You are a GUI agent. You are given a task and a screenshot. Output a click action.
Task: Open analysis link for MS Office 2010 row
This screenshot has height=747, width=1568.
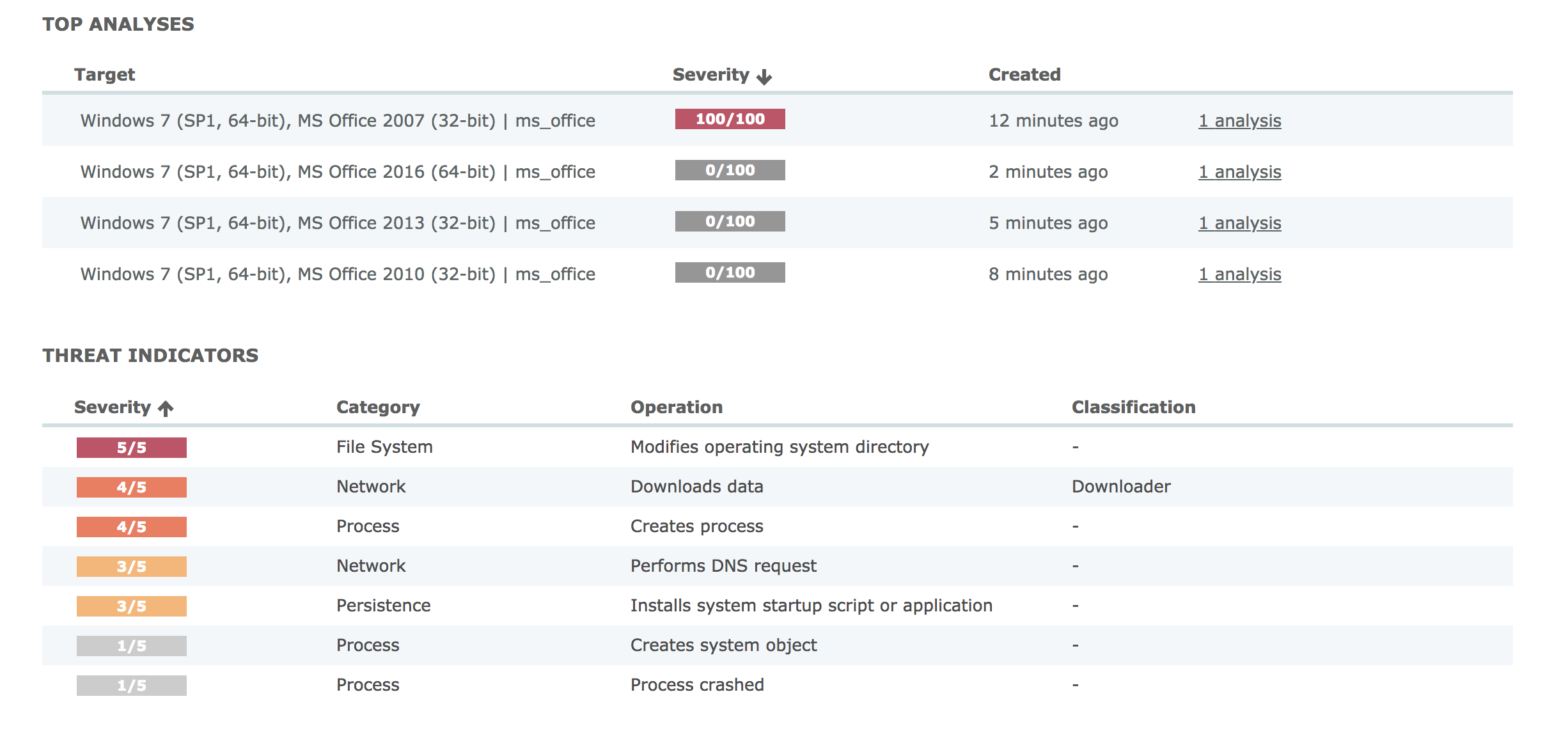(1239, 274)
